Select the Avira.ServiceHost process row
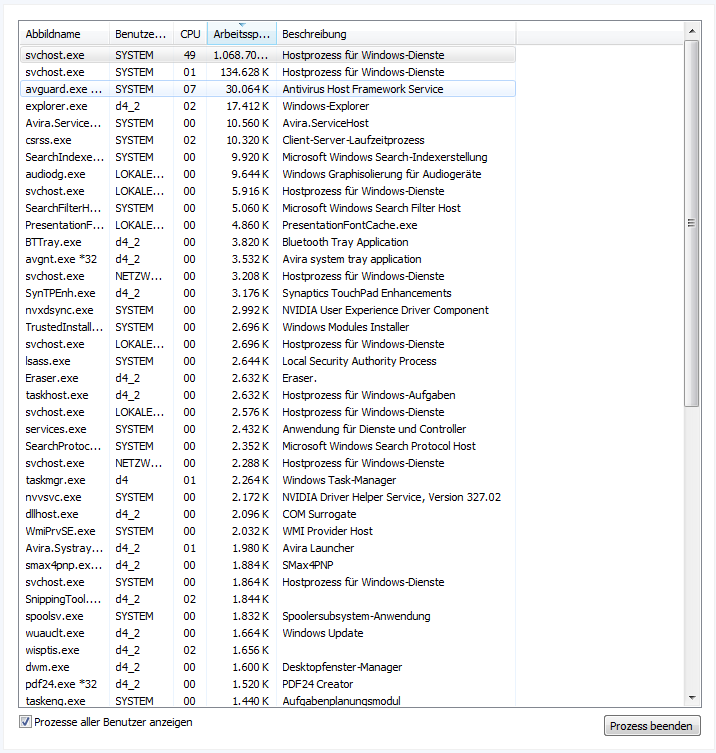The width and height of the screenshot is (716, 753). coord(268,123)
